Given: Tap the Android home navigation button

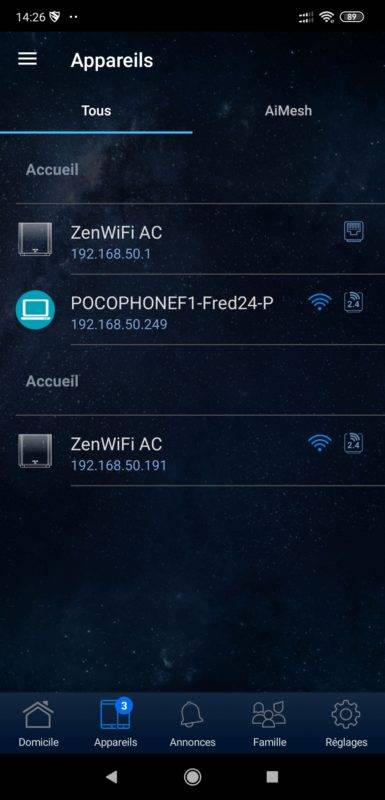Looking at the screenshot, I should coord(192,777).
